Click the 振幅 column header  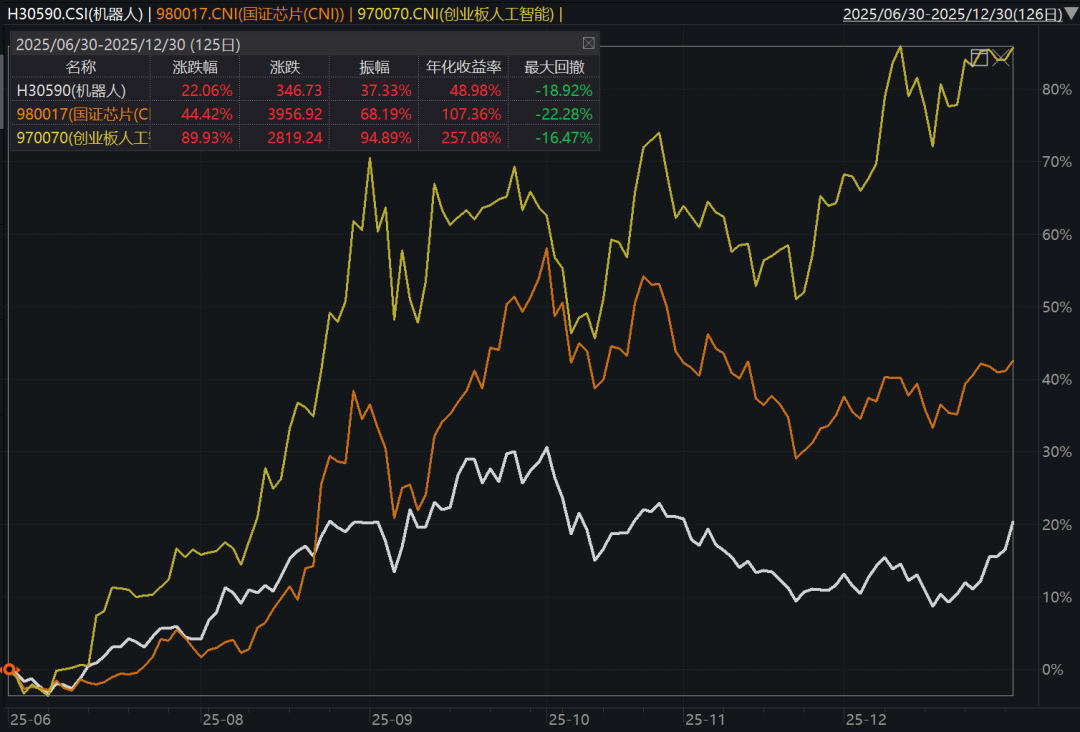click(x=375, y=66)
